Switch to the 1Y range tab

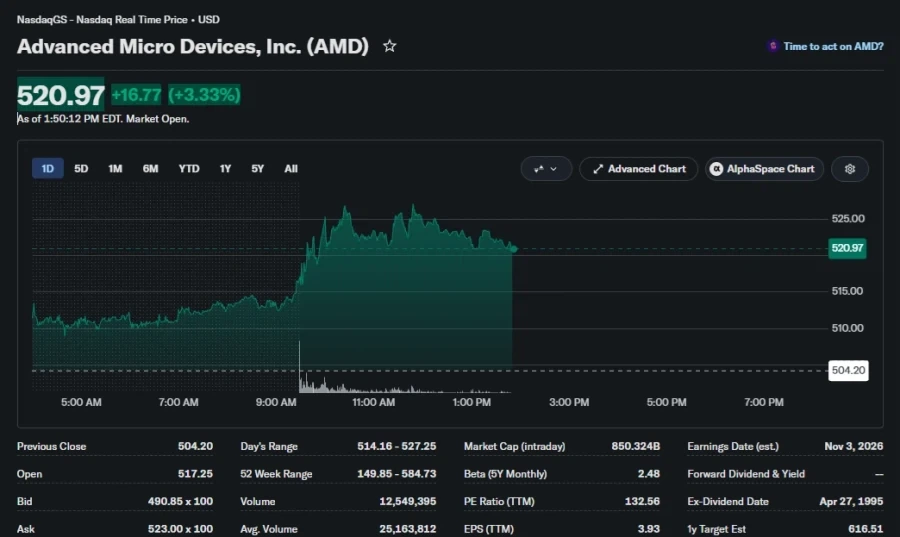tap(225, 169)
